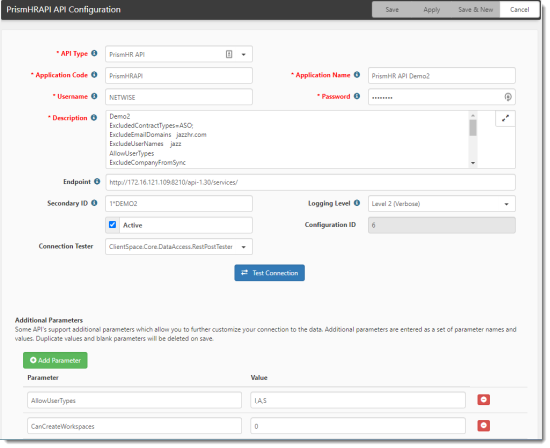The image size is (550, 448).
Task: Click into the Endpoint URL field
Action: coord(310,182)
